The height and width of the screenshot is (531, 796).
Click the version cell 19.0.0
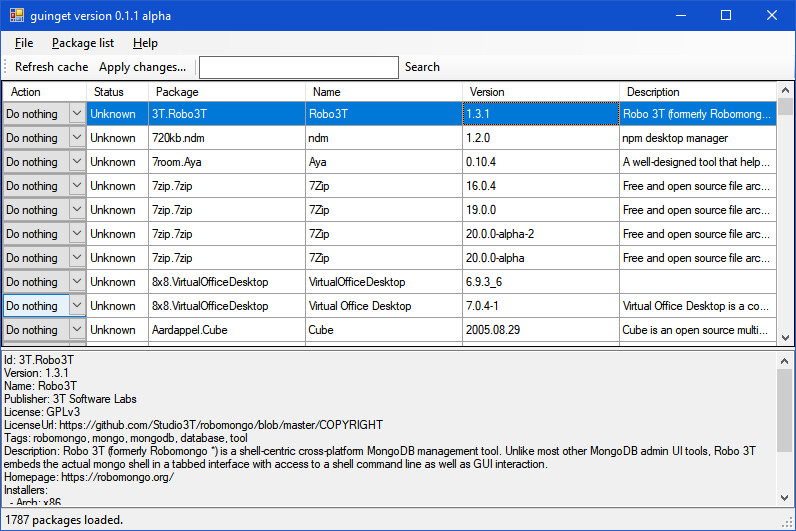click(x=541, y=210)
